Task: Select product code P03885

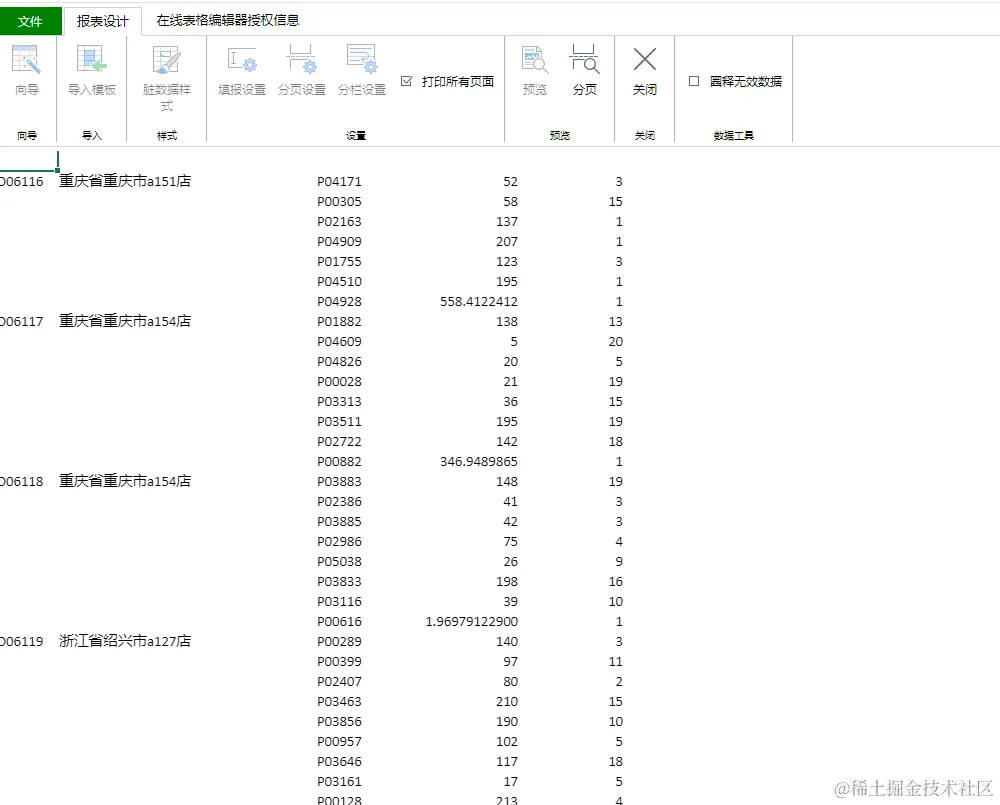Action: coord(339,522)
